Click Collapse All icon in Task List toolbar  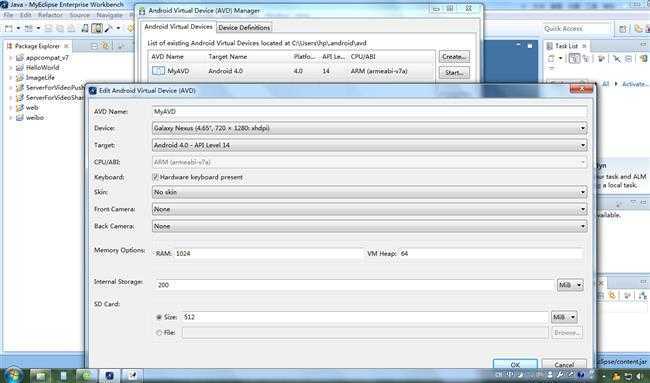(x=628, y=59)
